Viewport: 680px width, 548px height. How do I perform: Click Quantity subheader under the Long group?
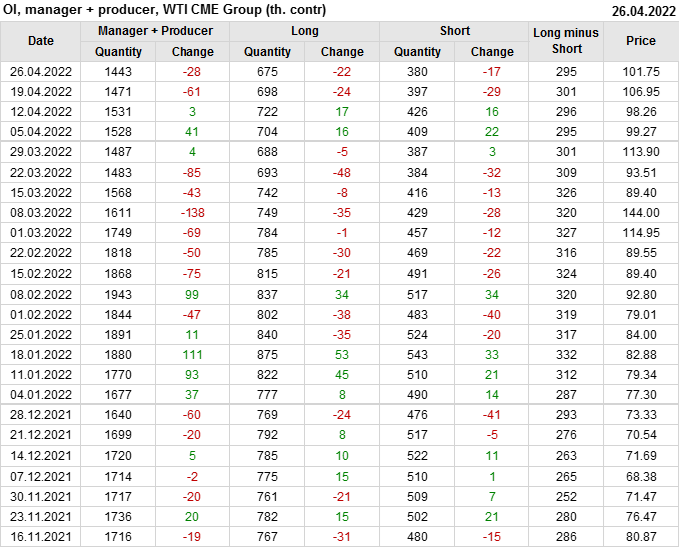[x=268, y=52]
